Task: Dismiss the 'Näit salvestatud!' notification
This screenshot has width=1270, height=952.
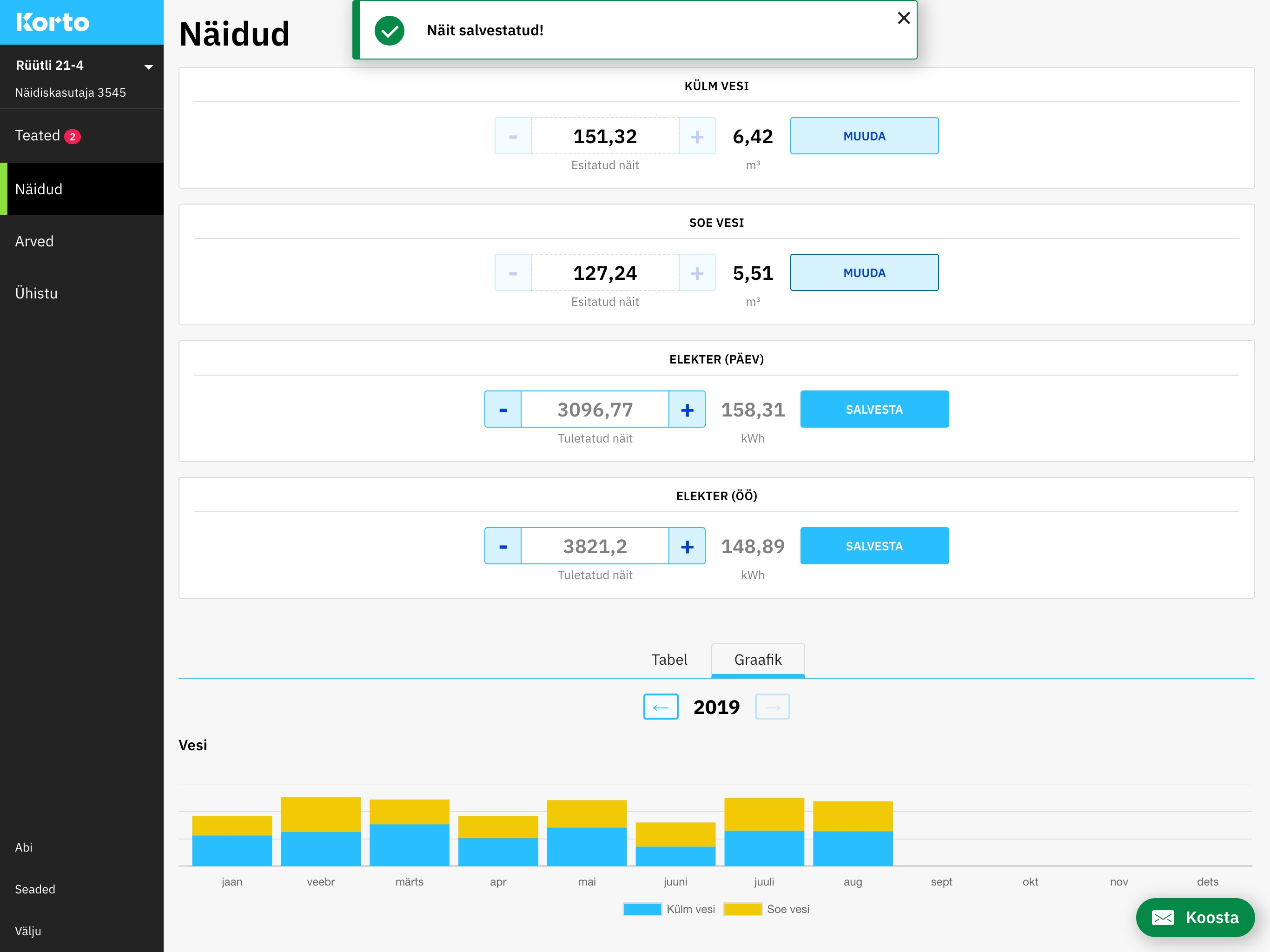Action: 903,19
